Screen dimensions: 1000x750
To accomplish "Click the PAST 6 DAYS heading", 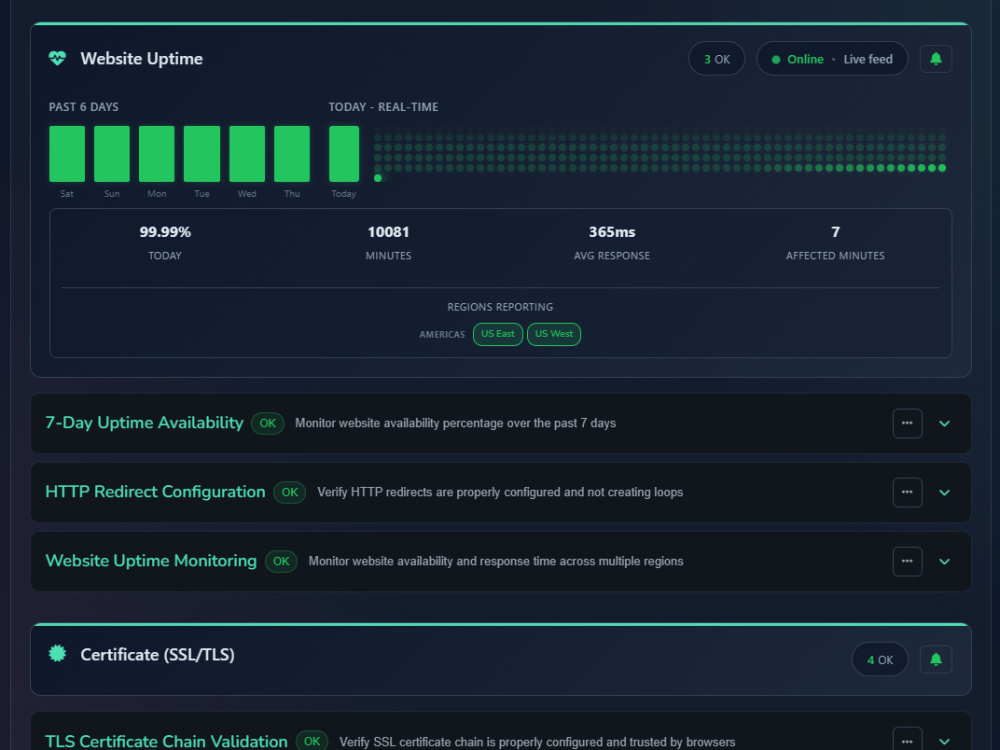I will tap(84, 107).
